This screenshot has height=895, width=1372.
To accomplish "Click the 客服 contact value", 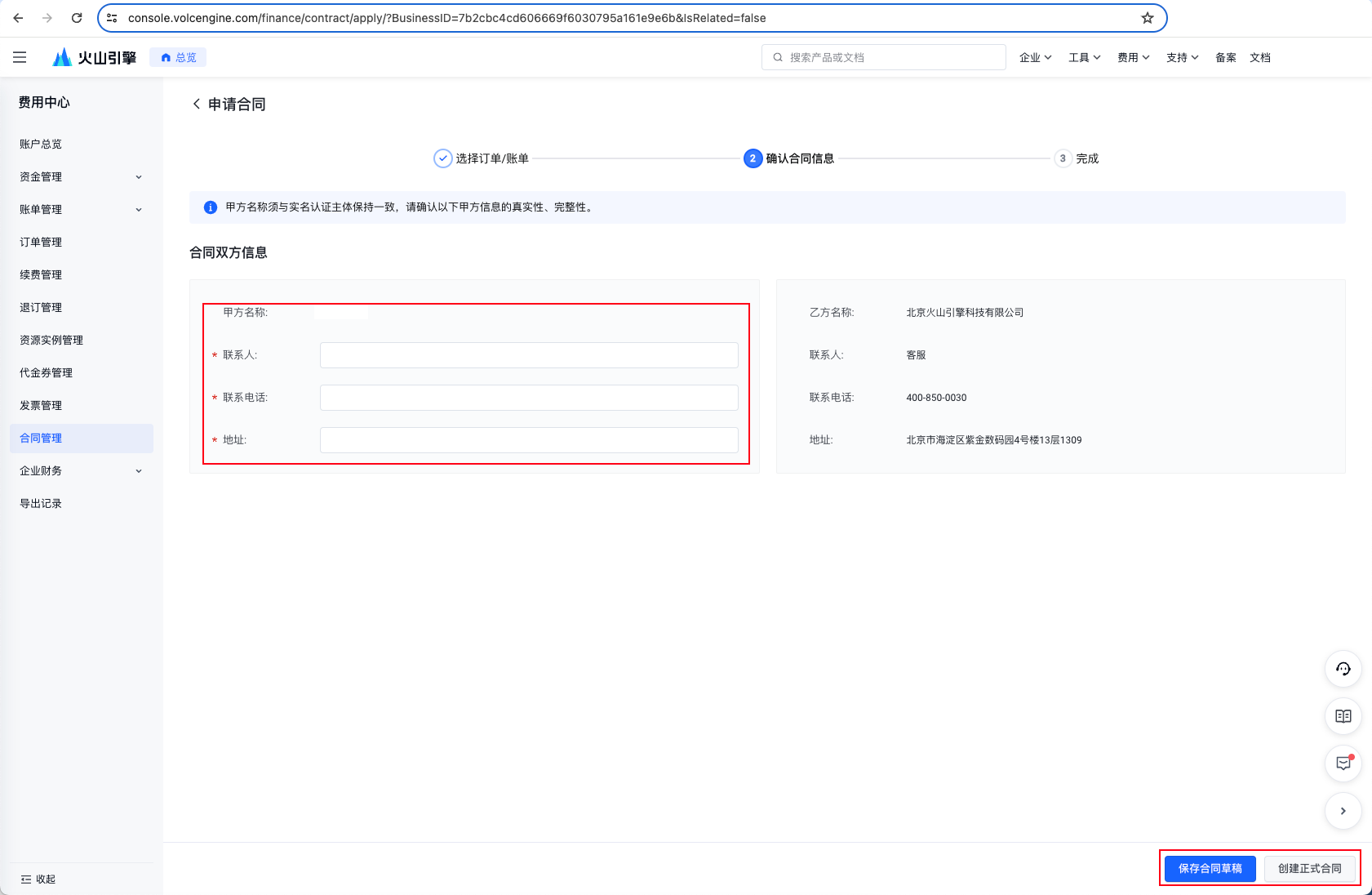I will click(916, 355).
